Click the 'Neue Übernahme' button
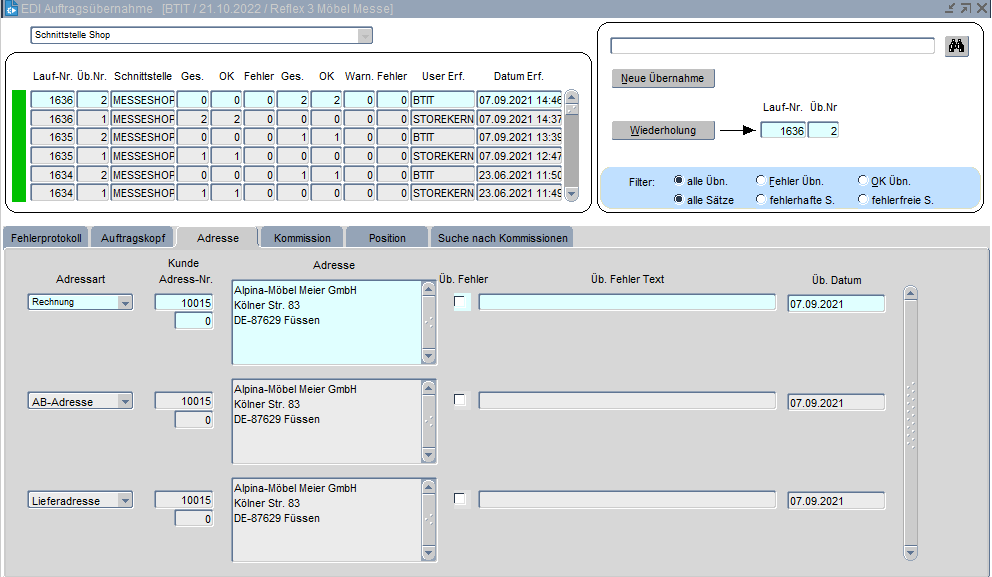 click(663, 78)
